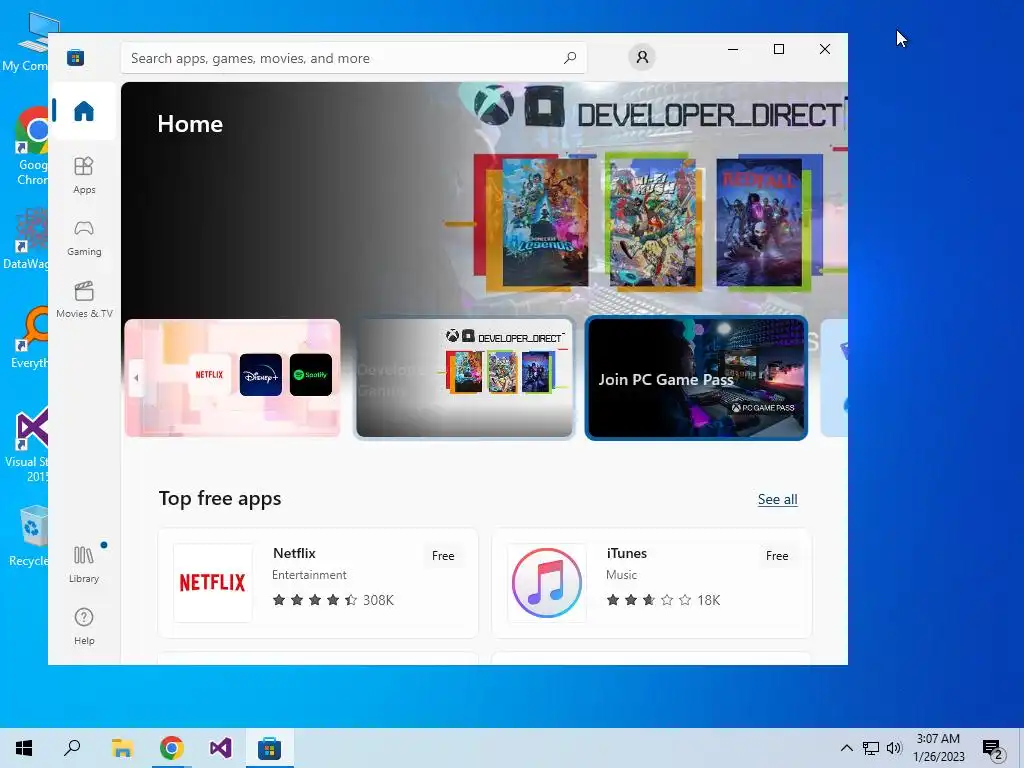Open Visual Studio from the taskbar
The image size is (1024, 768).
(x=221, y=748)
